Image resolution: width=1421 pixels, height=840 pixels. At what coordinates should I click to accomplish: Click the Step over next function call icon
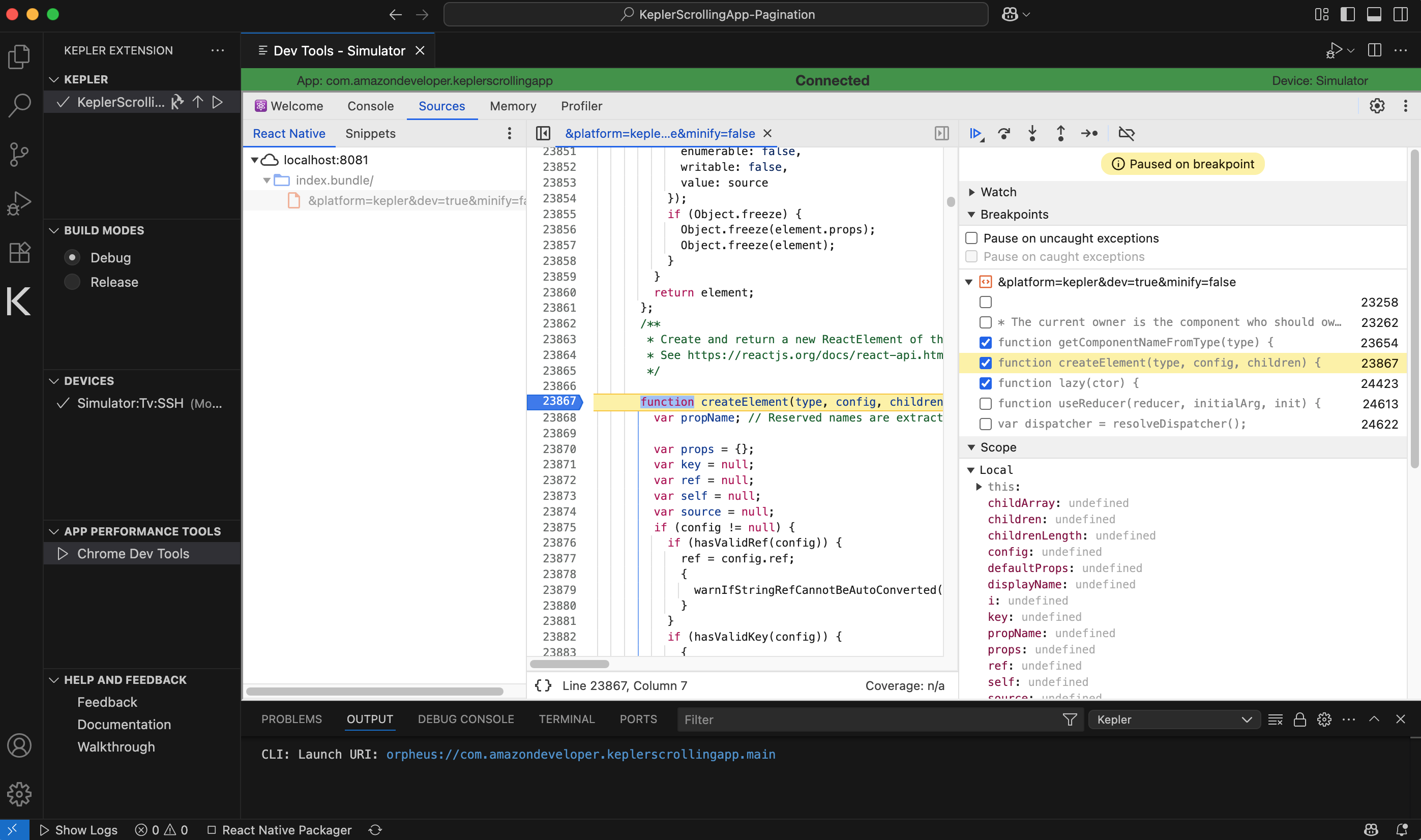pos(1004,134)
